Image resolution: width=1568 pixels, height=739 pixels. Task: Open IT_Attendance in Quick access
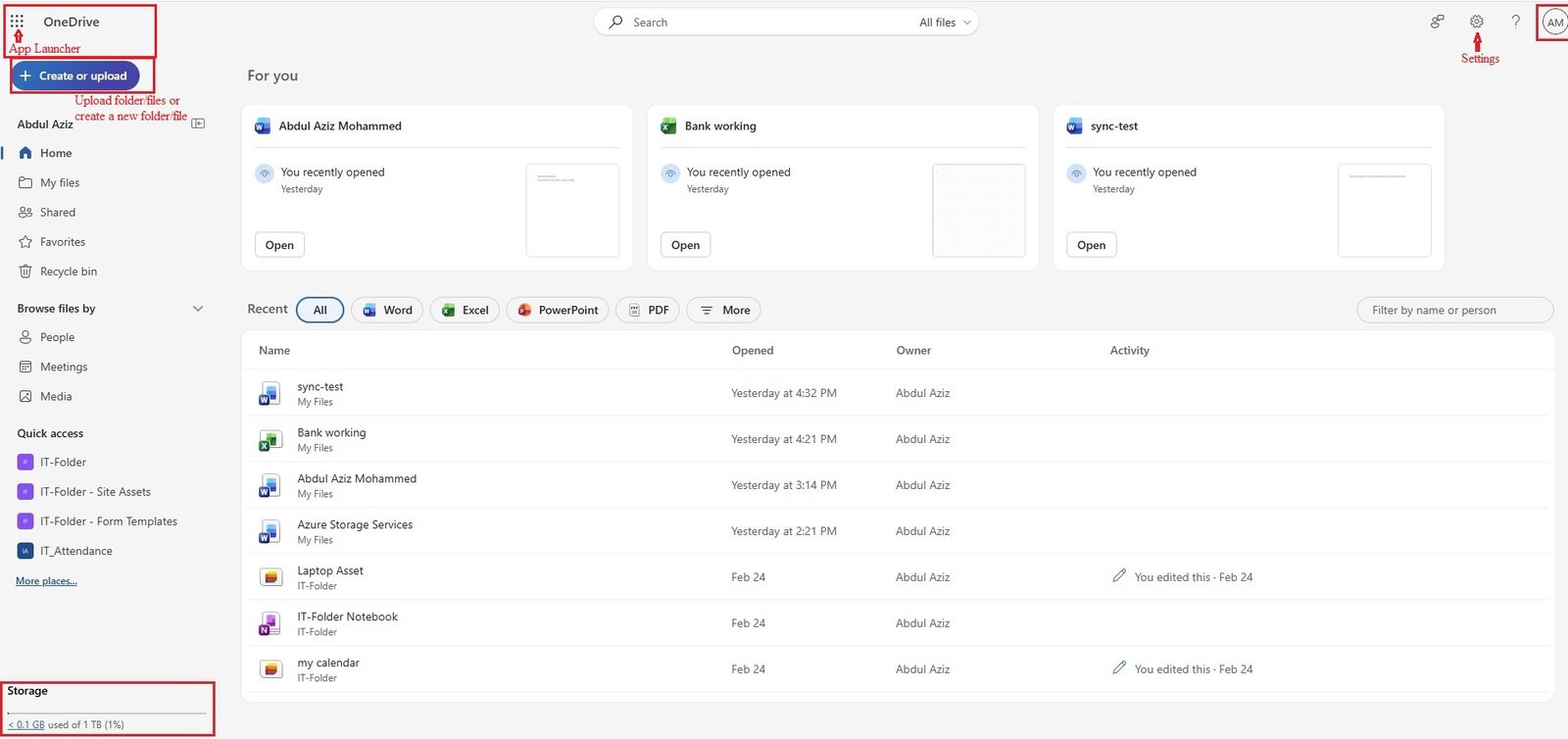pos(76,551)
